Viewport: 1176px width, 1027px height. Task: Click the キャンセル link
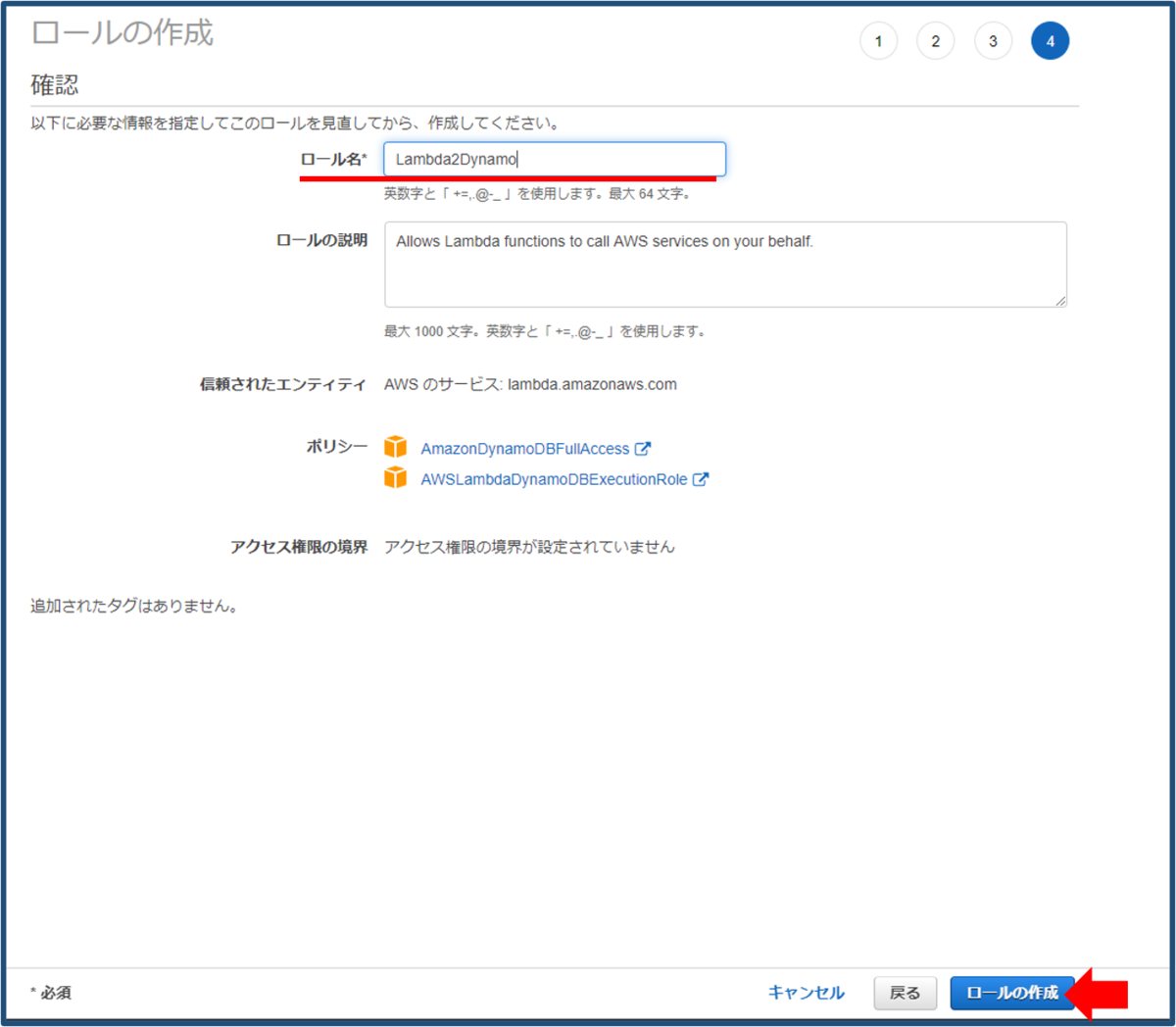[806, 993]
